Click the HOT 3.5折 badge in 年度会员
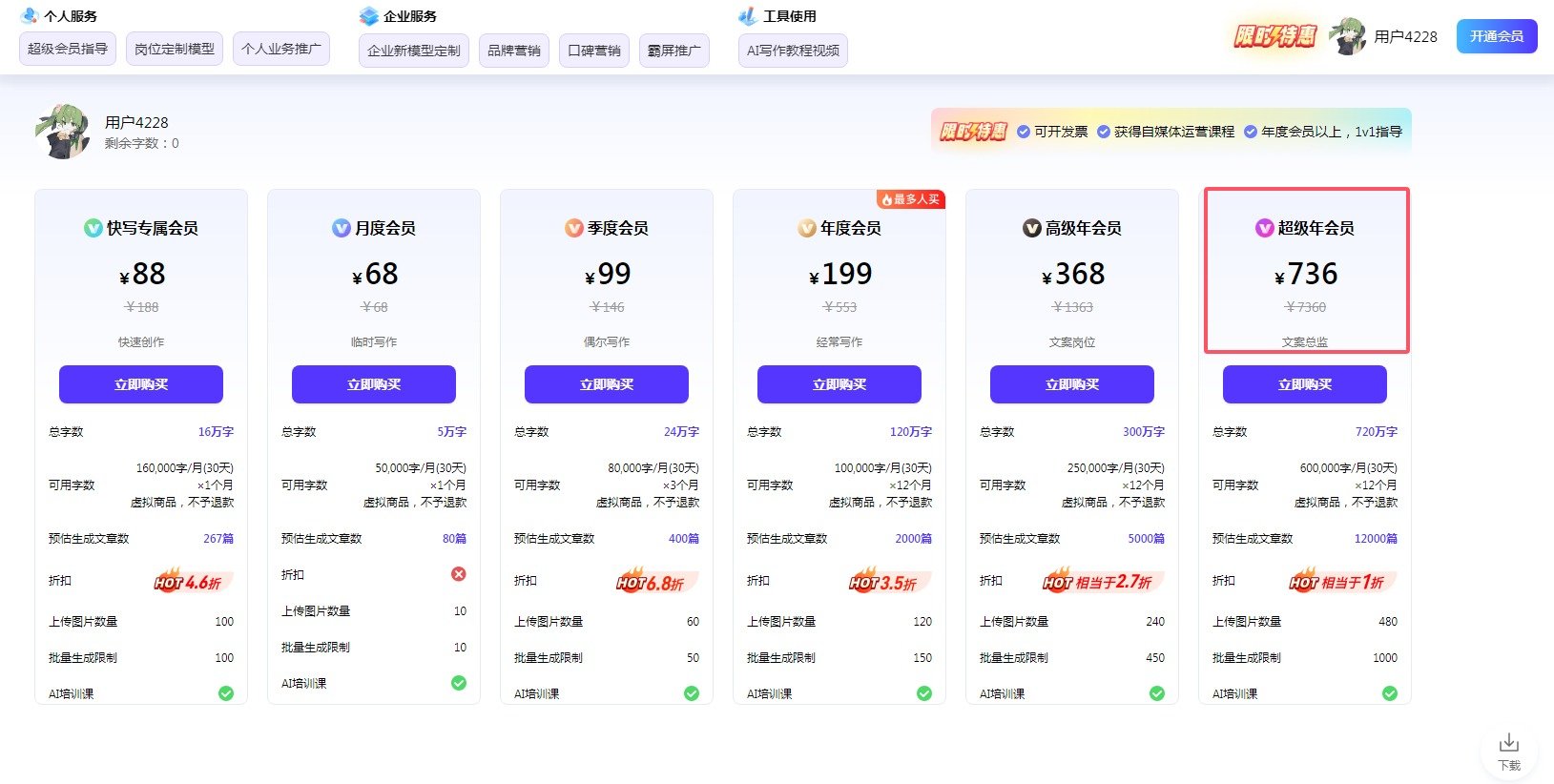Image resolution: width=1554 pixels, height=784 pixels. (883, 582)
